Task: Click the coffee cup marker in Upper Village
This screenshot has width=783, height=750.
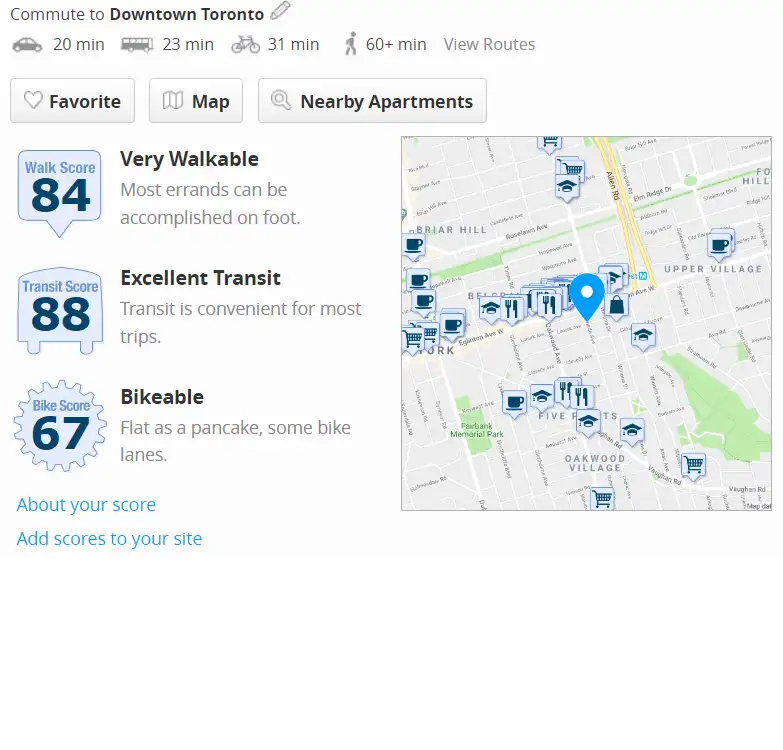Action: point(720,247)
